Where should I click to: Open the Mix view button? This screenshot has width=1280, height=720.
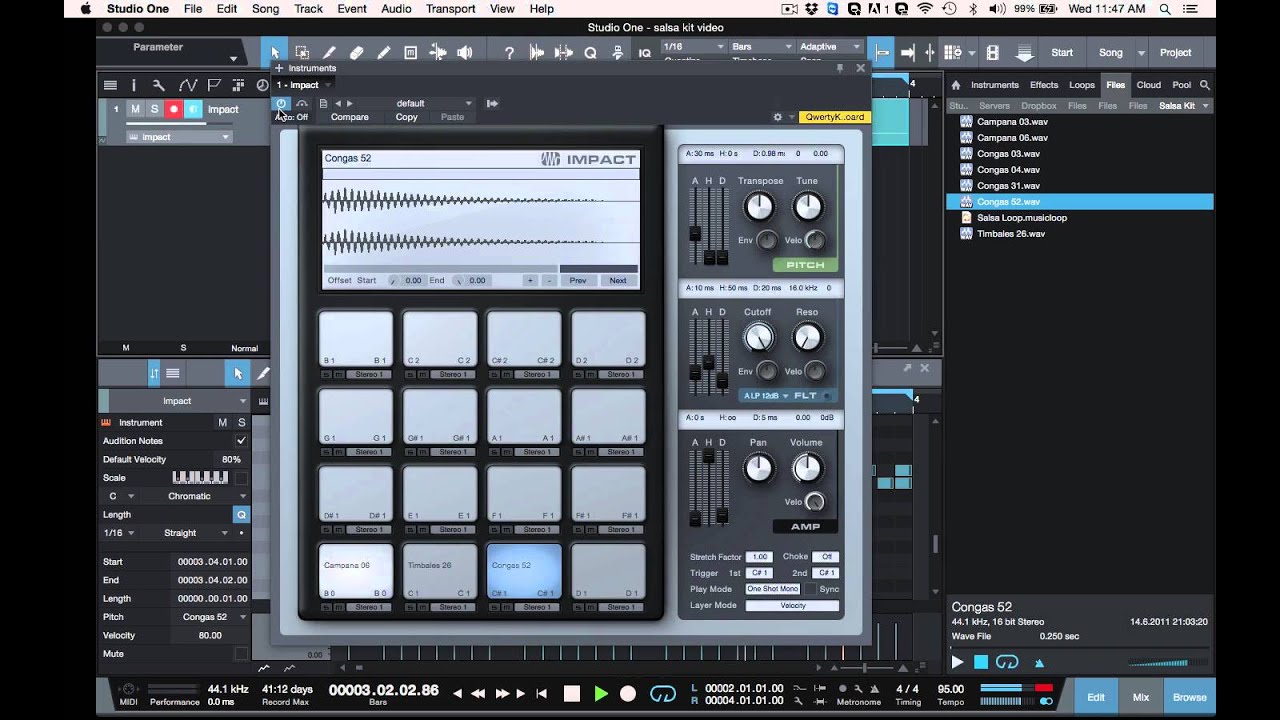1141,697
